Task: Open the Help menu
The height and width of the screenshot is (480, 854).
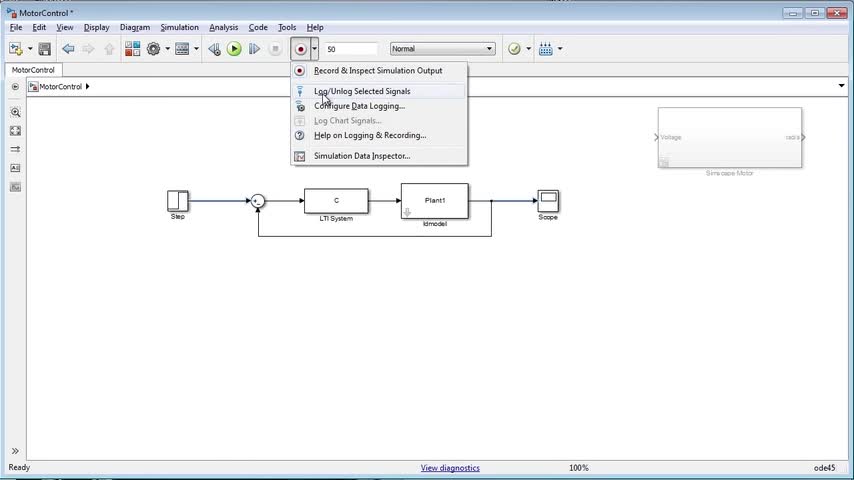Action: [315, 27]
